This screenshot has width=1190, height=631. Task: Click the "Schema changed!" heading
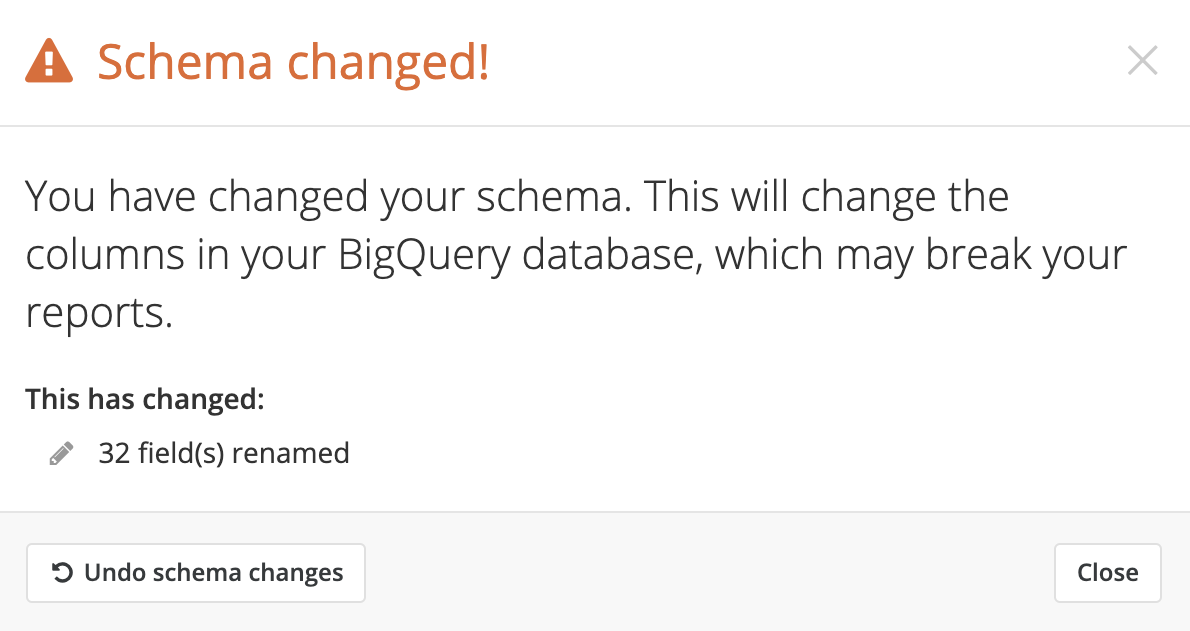pos(294,62)
